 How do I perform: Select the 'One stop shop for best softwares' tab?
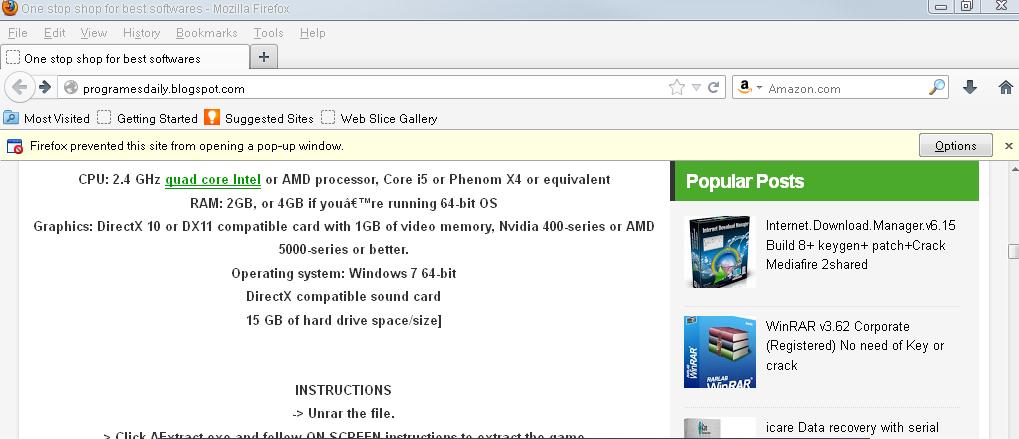coord(125,58)
